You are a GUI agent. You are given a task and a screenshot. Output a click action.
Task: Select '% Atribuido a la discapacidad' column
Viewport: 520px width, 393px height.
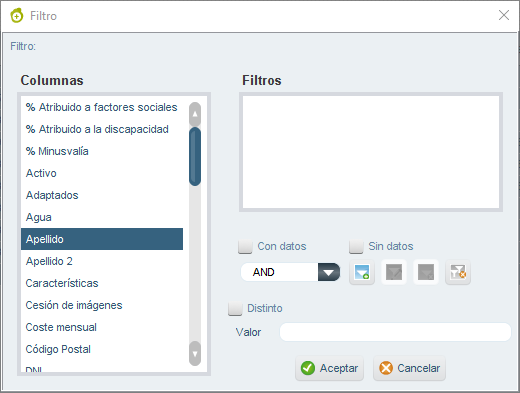pos(102,129)
